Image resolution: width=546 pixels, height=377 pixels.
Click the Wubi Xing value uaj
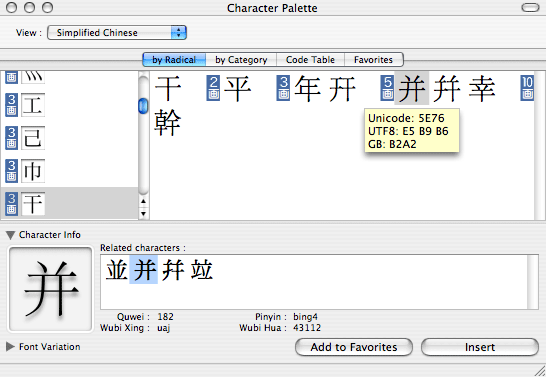pos(163,328)
